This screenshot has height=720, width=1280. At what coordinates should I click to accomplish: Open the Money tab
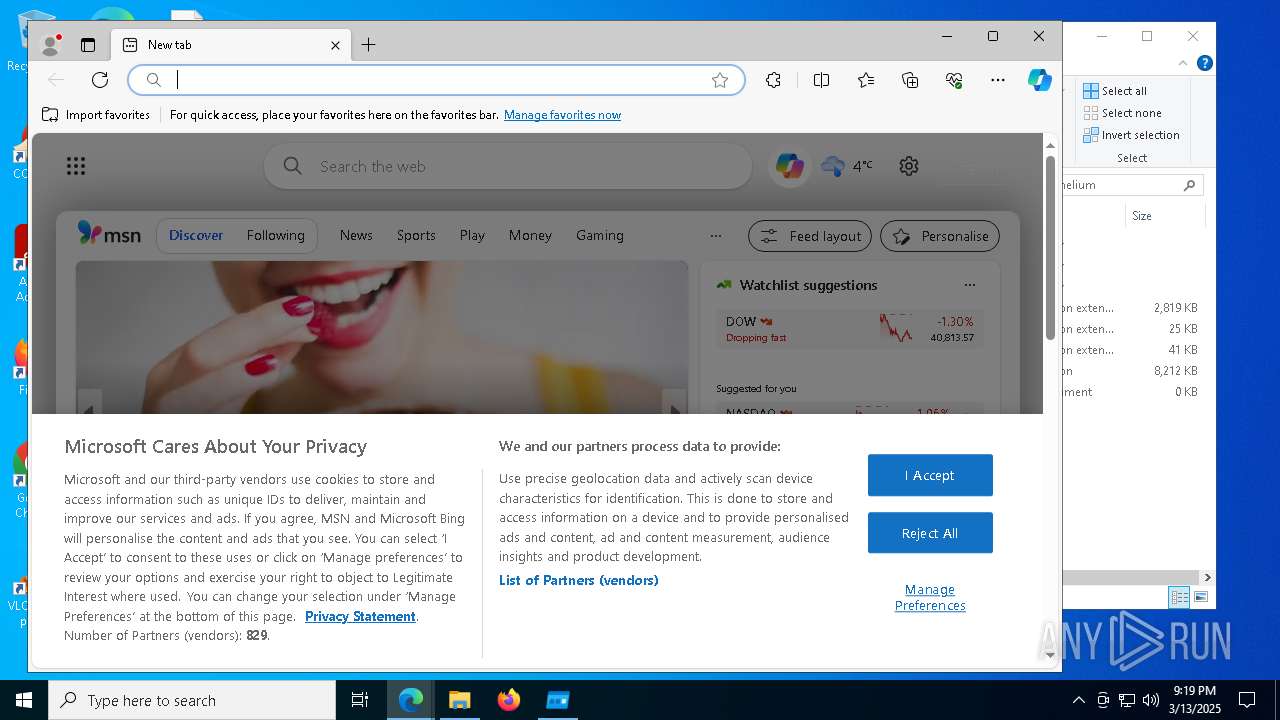530,235
